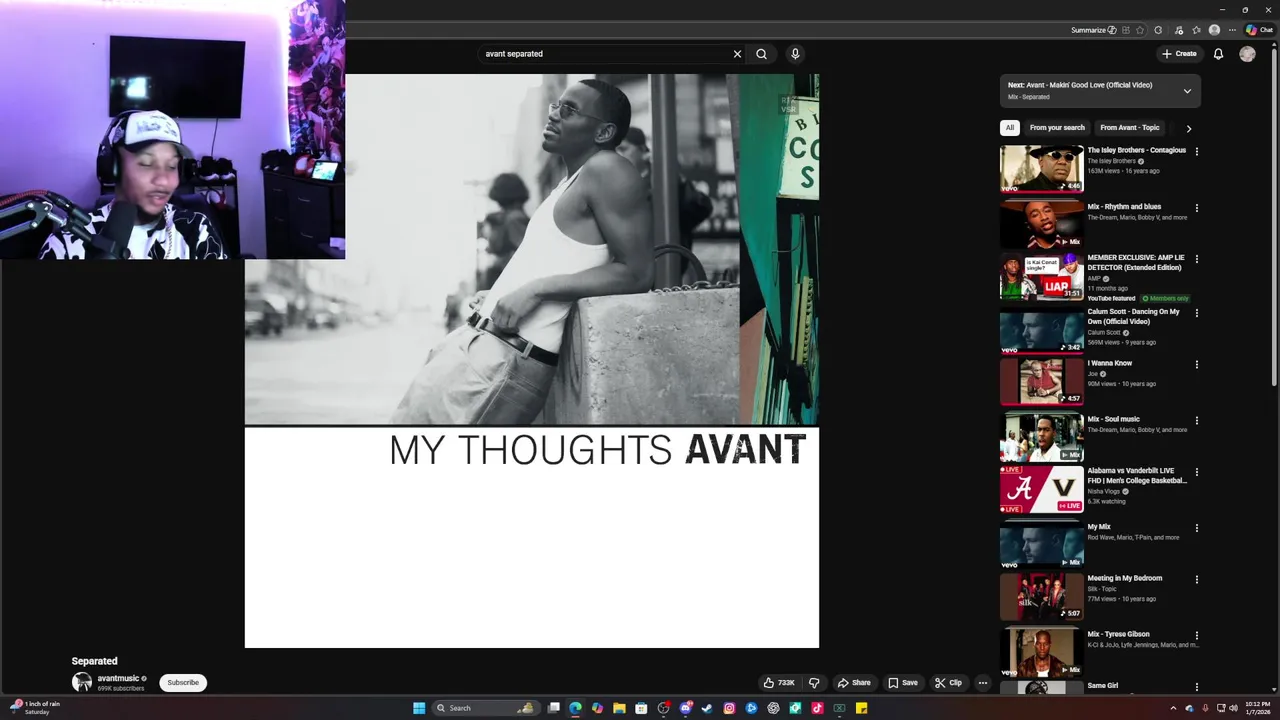Open options for 'I Wanna Know' video
1280x720 pixels.
coord(1196,365)
